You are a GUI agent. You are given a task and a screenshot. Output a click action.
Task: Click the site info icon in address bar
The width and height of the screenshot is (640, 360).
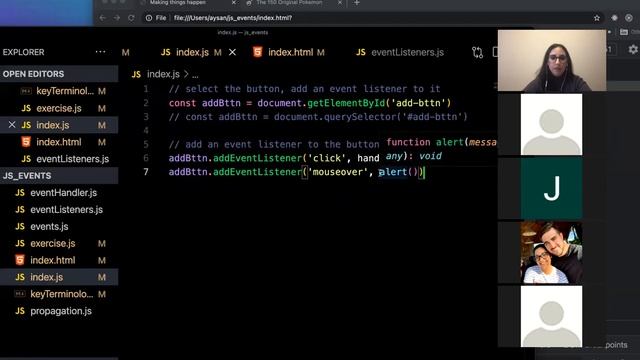point(149,18)
